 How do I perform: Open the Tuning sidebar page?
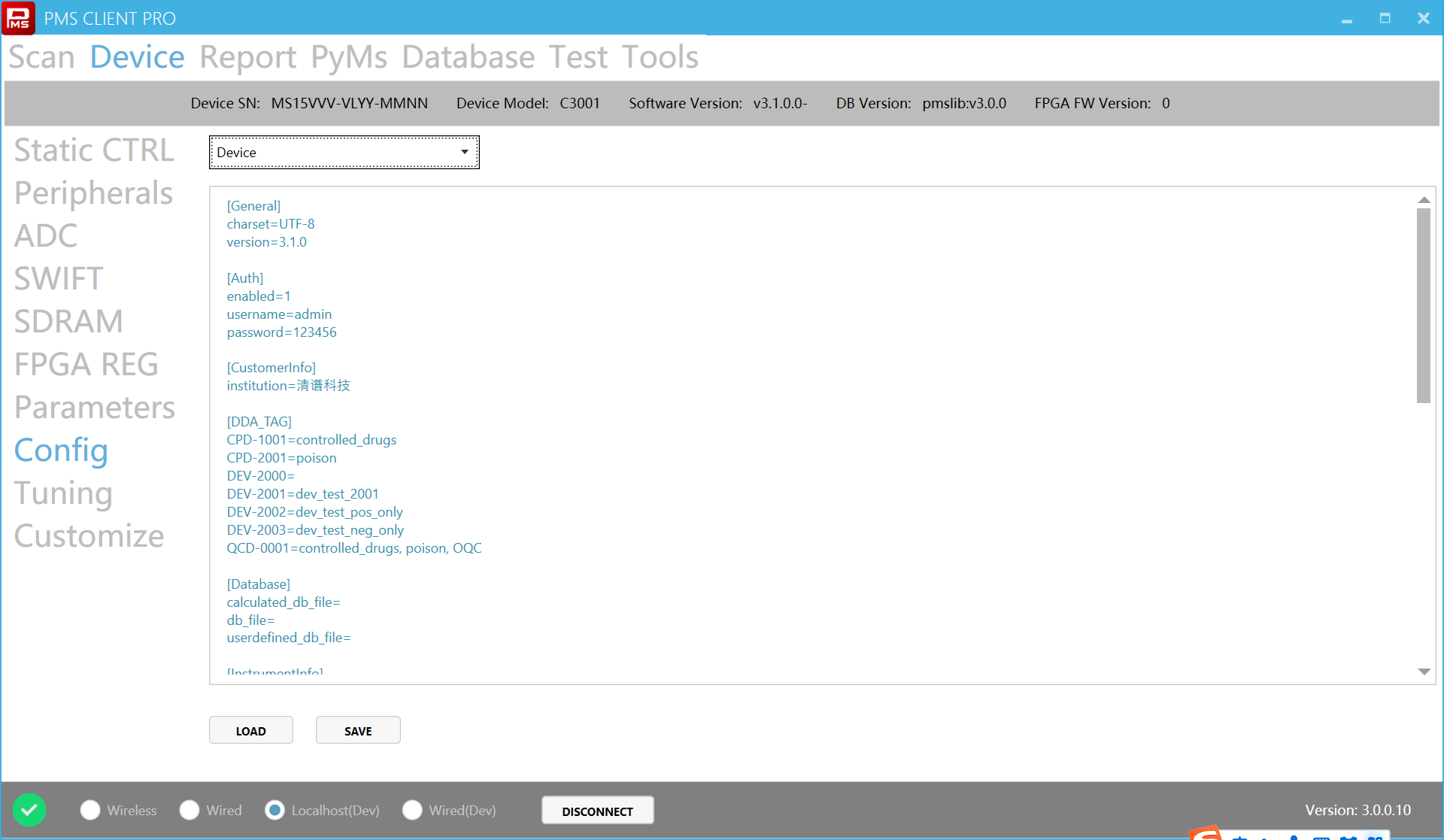tap(63, 493)
